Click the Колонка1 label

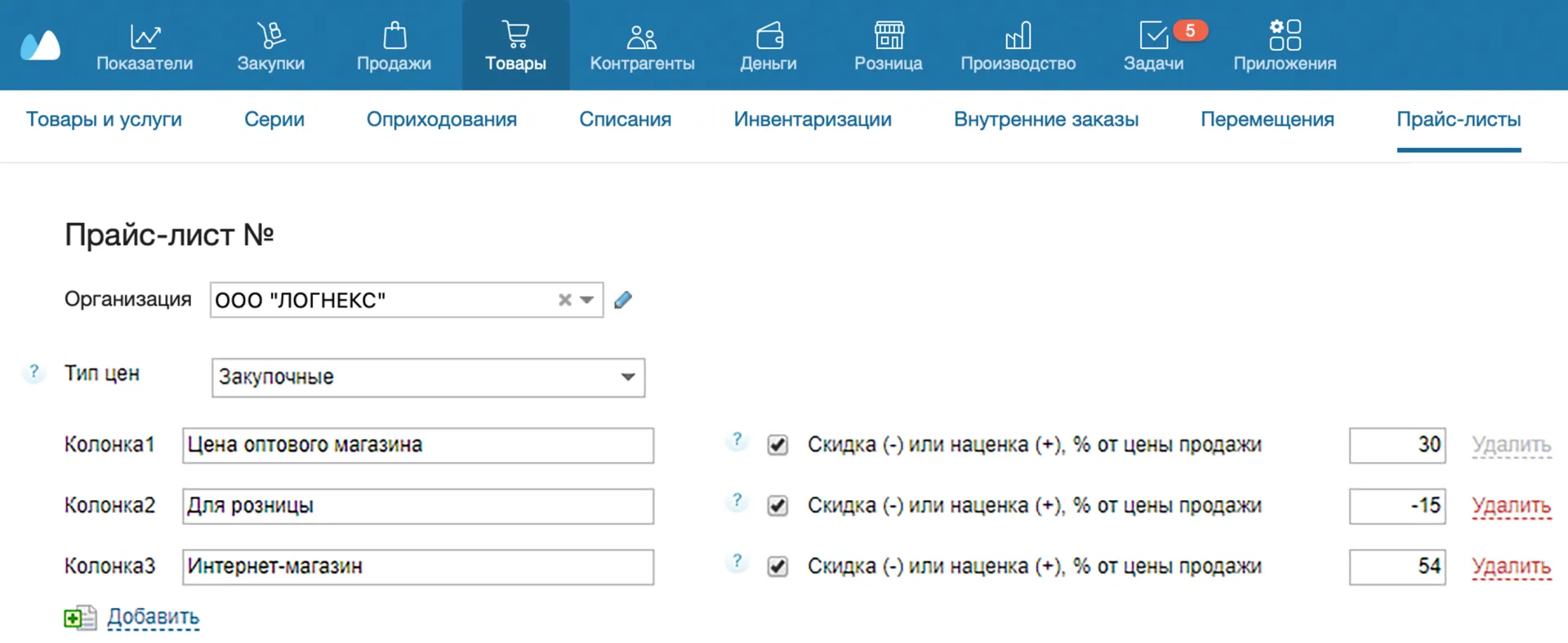coord(109,444)
